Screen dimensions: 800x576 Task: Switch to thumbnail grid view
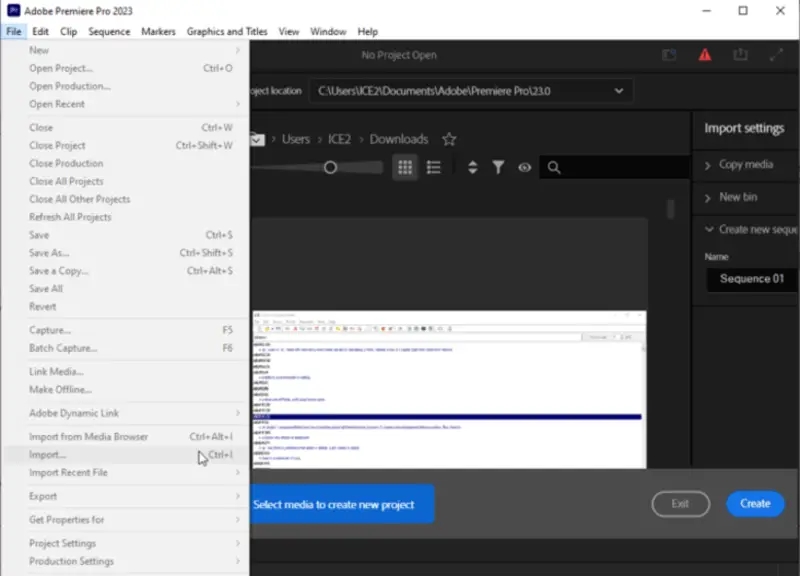(x=405, y=167)
